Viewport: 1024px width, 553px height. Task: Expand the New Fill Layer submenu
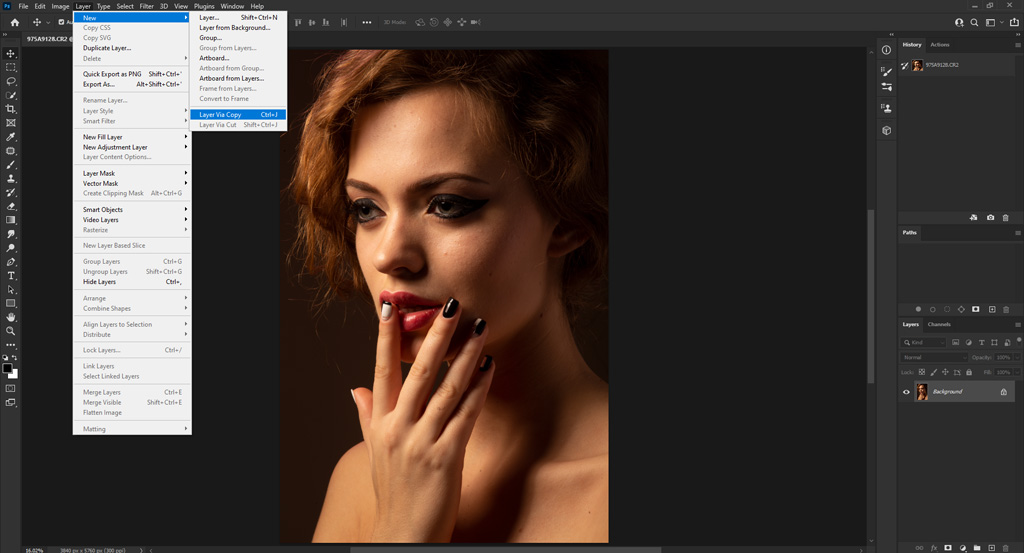click(x=132, y=137)
